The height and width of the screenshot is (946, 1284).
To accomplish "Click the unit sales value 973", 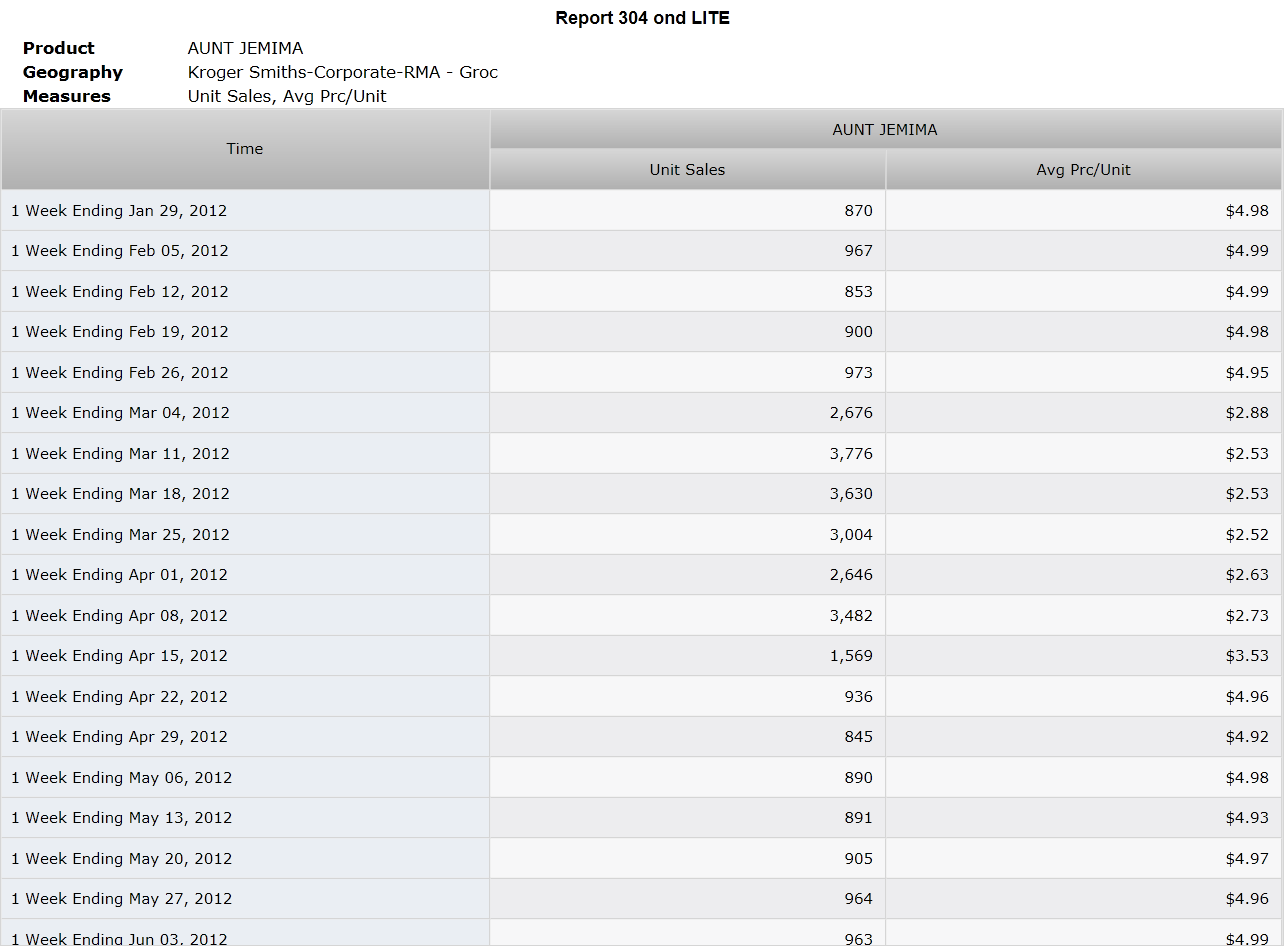I will 858,373.
